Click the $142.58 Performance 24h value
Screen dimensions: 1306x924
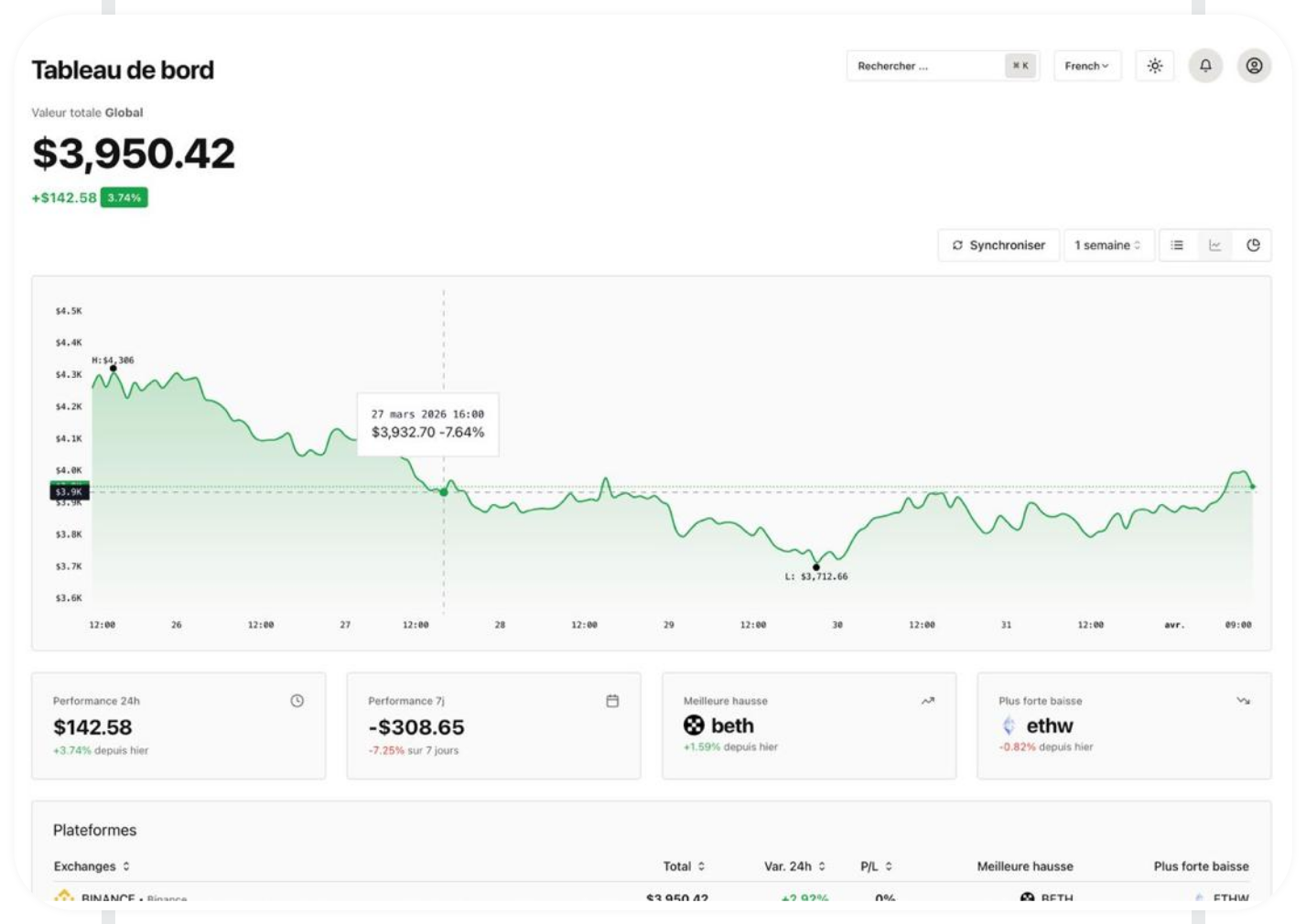click(x=92, y=727)
